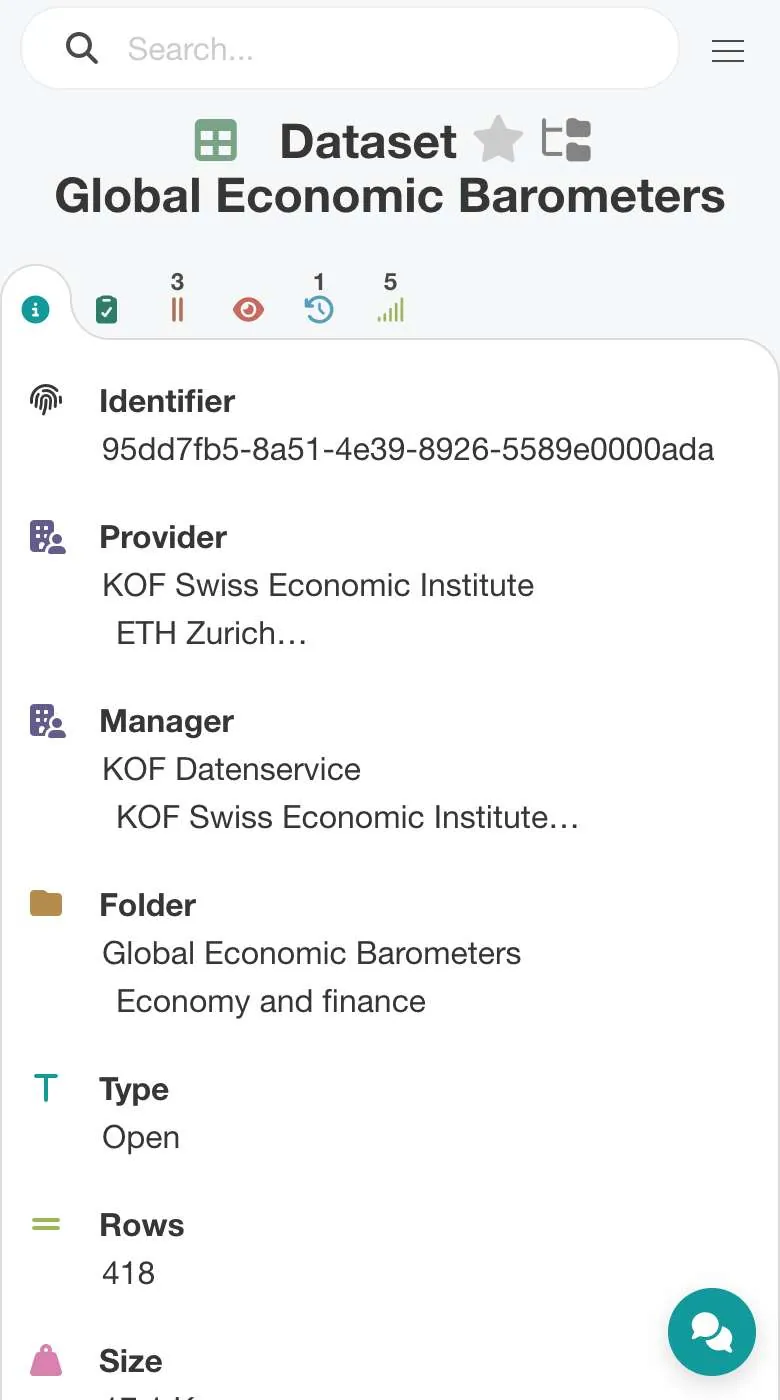
Task: Open the KOF Swiss Economic Institute provider
Action: coord(318,585)
